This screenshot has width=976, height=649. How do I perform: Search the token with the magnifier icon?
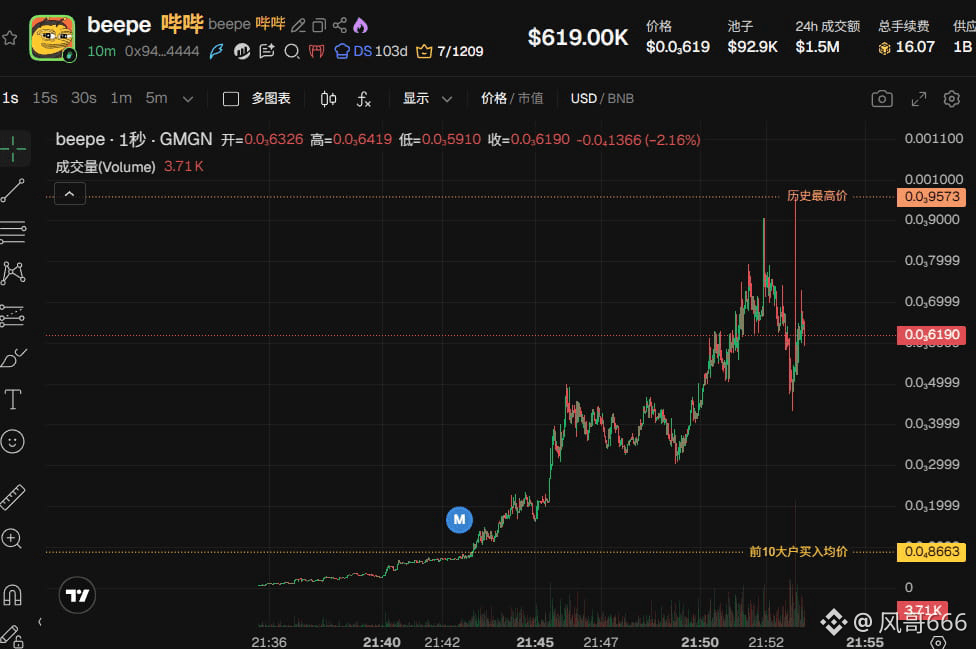click(292, 51)
